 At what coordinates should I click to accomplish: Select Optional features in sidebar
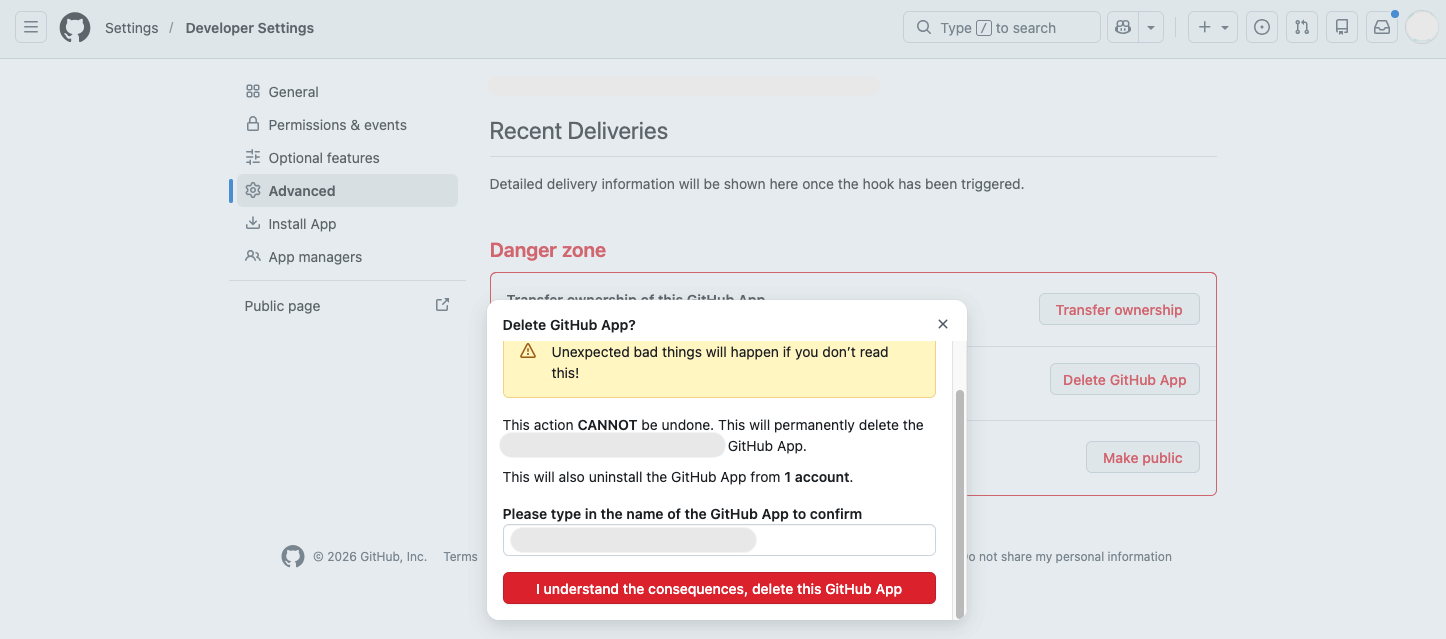click(347, 158)
